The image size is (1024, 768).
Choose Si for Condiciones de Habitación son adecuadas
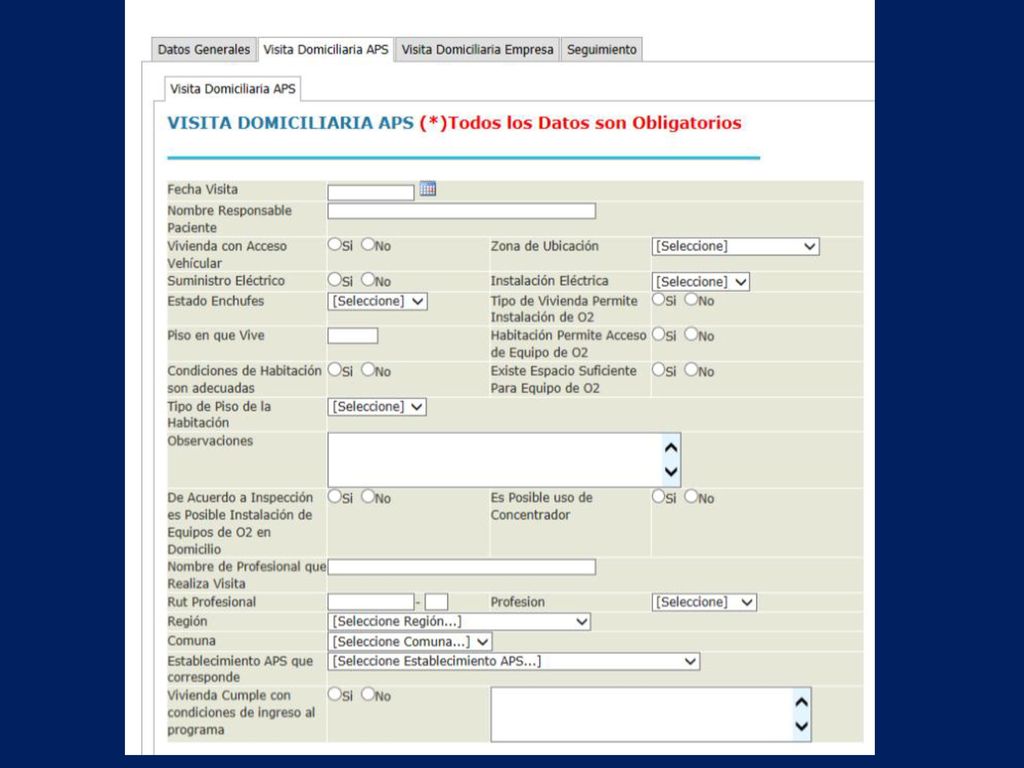334,370
